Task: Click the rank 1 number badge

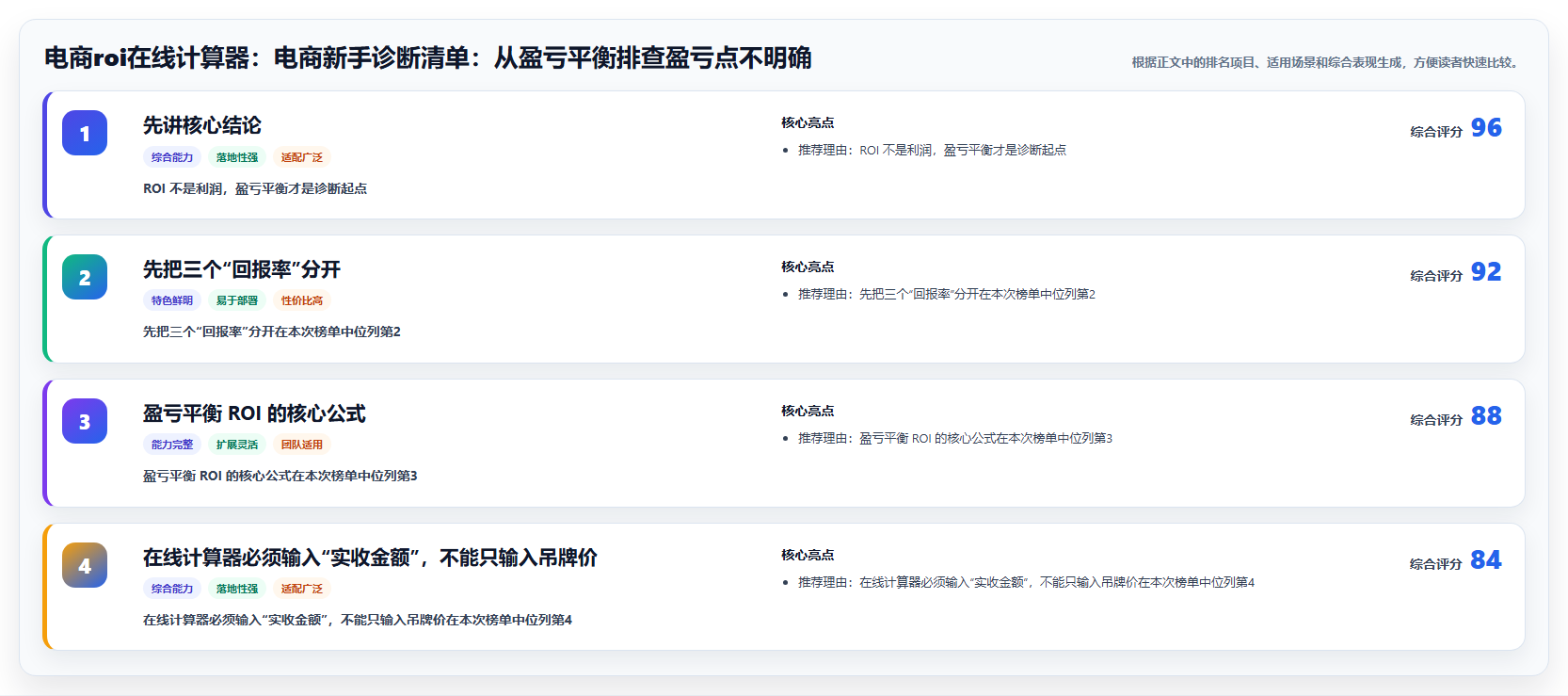Action: [x=85, y=133]
